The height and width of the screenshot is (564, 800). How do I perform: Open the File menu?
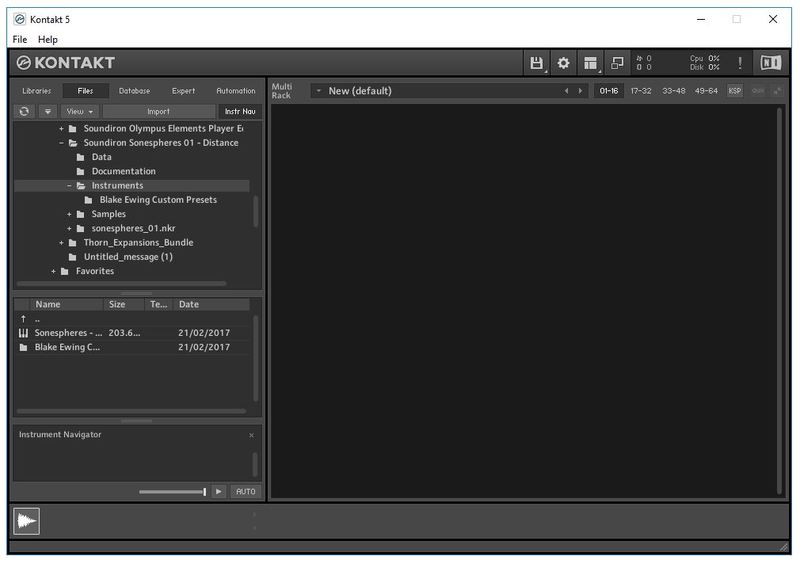click(x=20, y=39)
